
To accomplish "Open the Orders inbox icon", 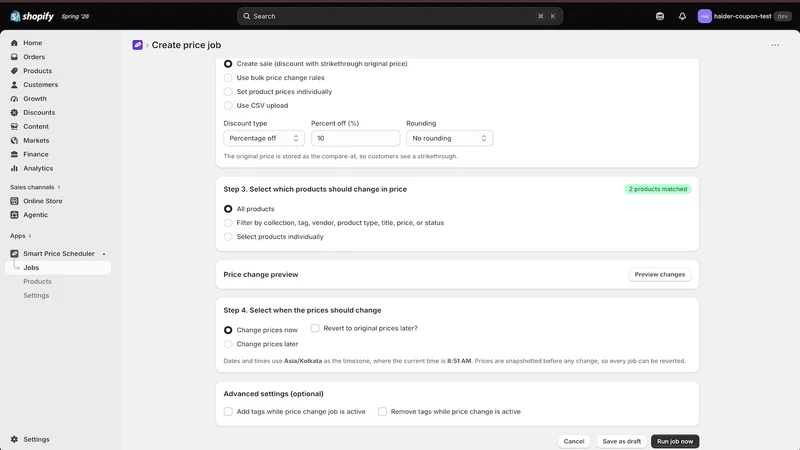I will point(14,57).
